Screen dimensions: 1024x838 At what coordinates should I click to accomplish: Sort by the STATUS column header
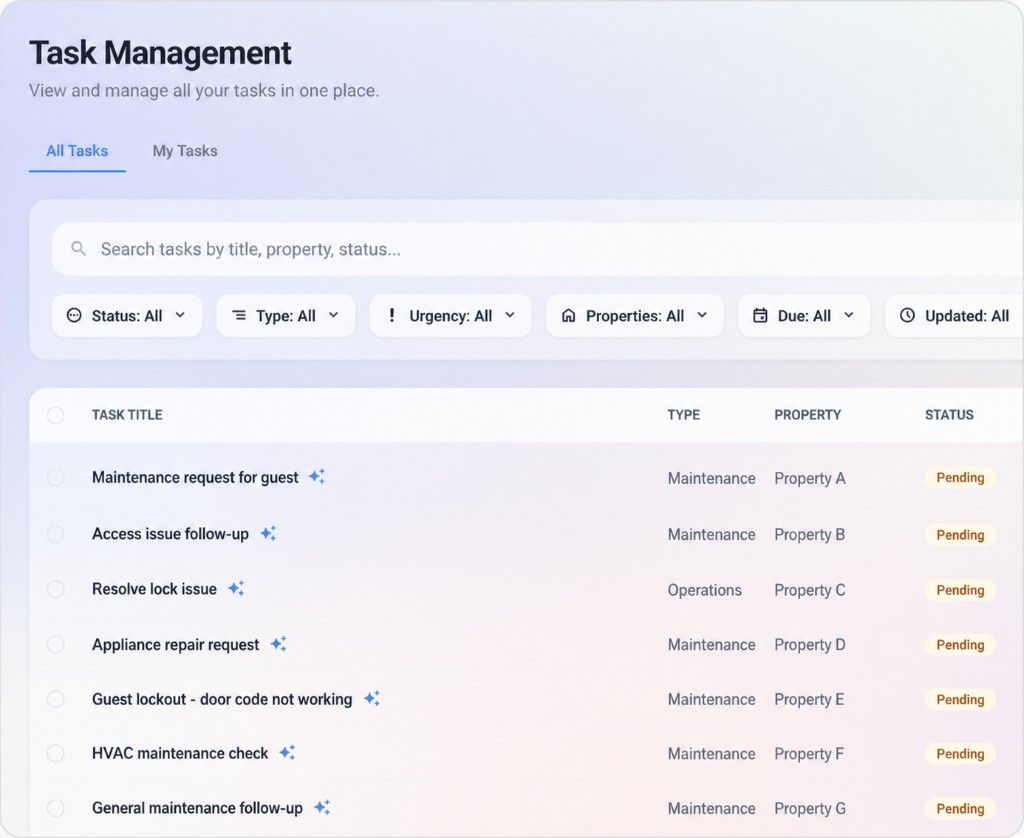pos(949,415)
